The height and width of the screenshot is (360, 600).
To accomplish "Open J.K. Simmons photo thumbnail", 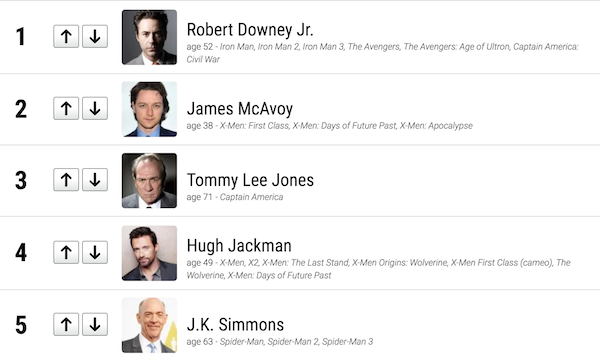I will pos(149,325).
